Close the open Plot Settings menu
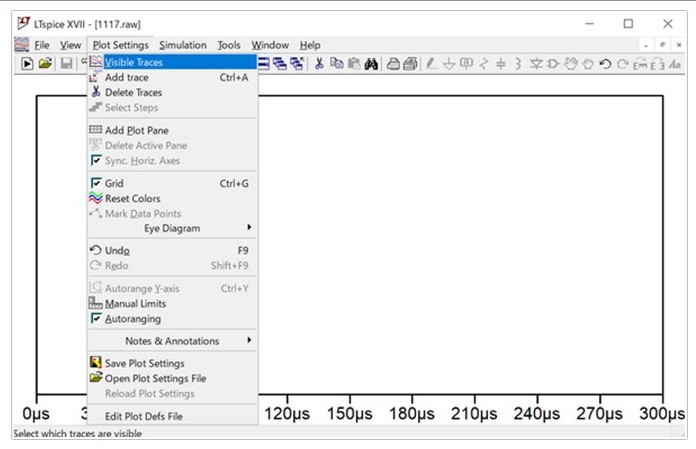 coord(120,45)
